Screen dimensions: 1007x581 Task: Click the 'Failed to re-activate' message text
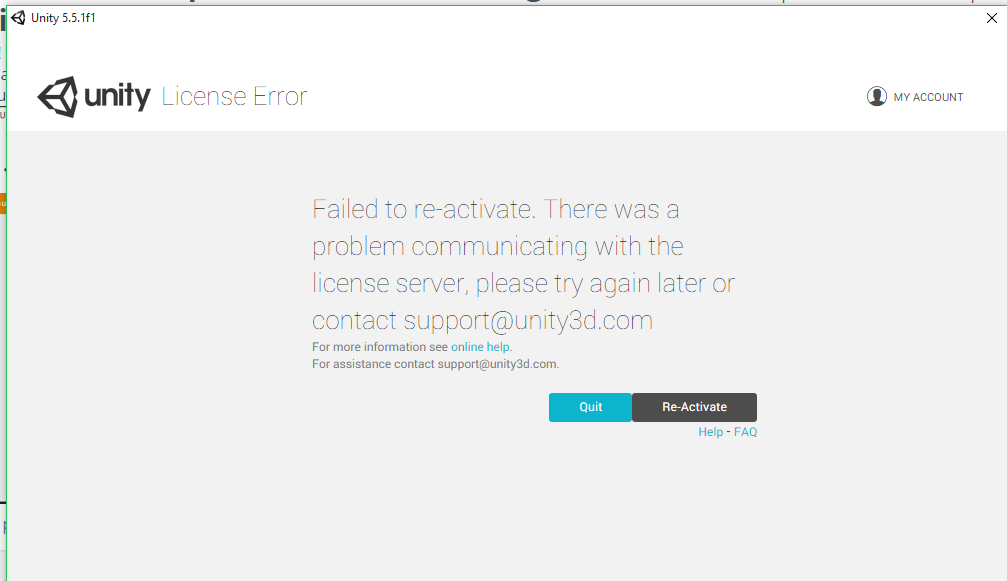pos(424,210)
